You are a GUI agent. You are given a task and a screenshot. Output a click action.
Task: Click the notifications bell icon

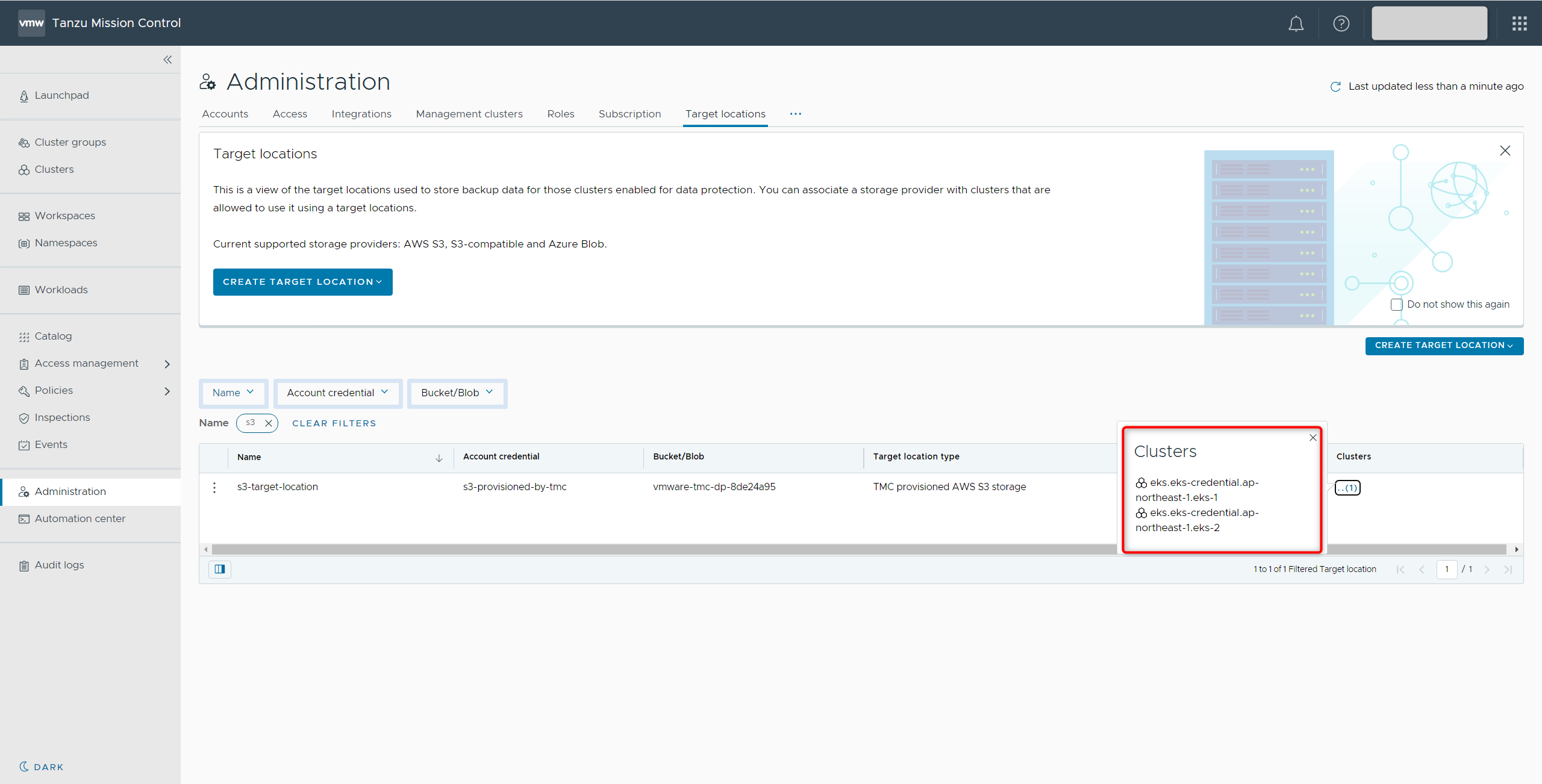click(1296, 23)
